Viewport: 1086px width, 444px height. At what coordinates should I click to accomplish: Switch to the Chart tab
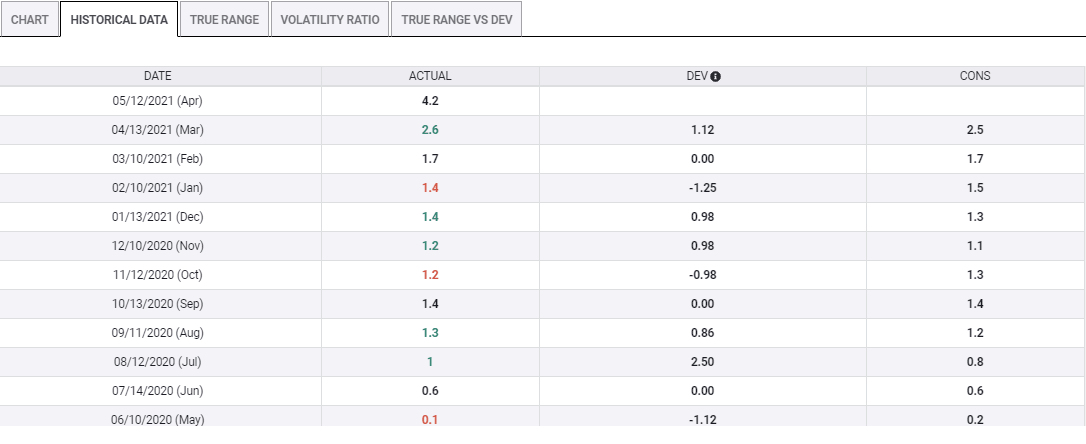click(30, 20)
